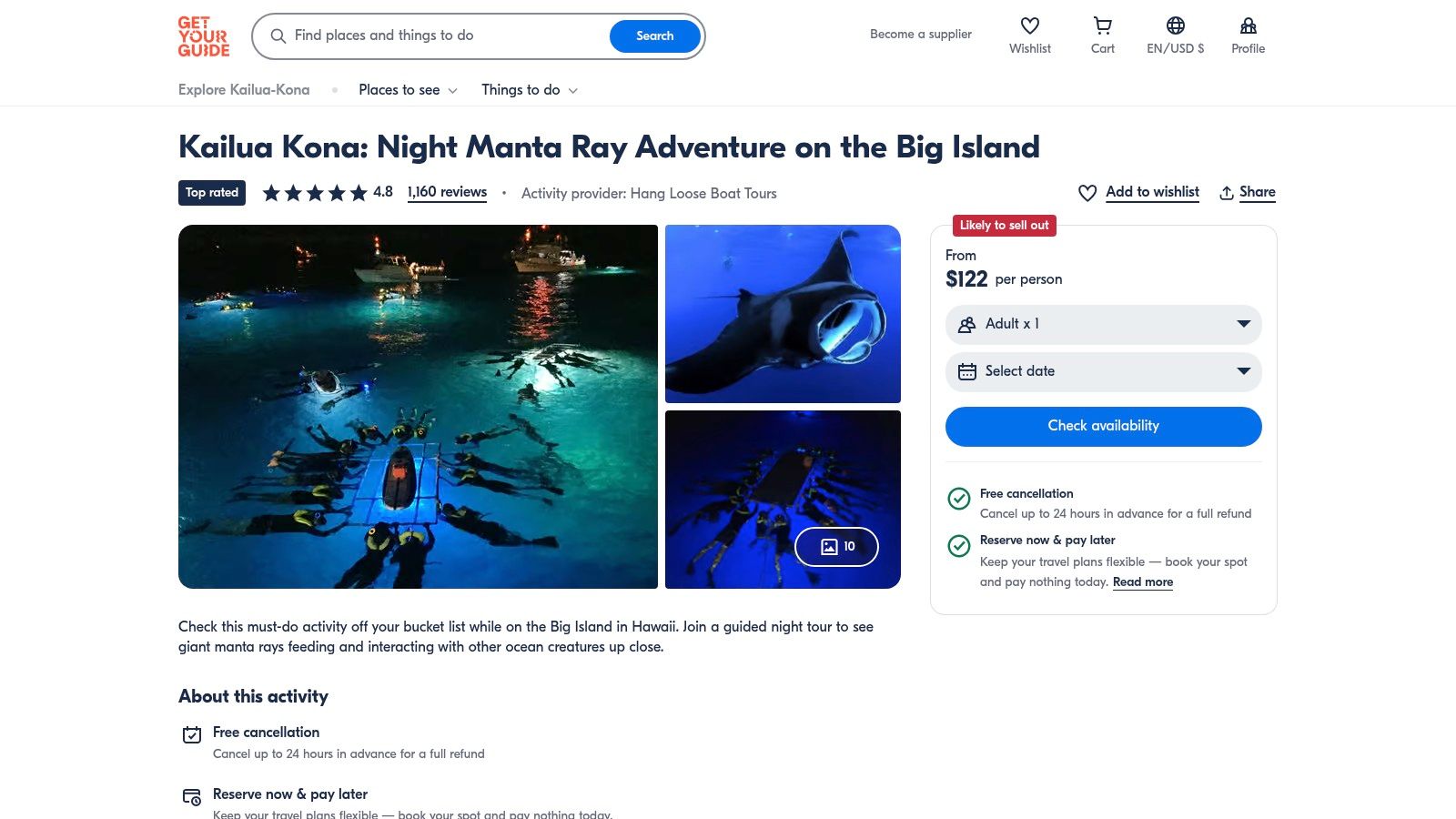Open the Wishlist heart icon in header
1456x819 pixels.
[1029, 25]
